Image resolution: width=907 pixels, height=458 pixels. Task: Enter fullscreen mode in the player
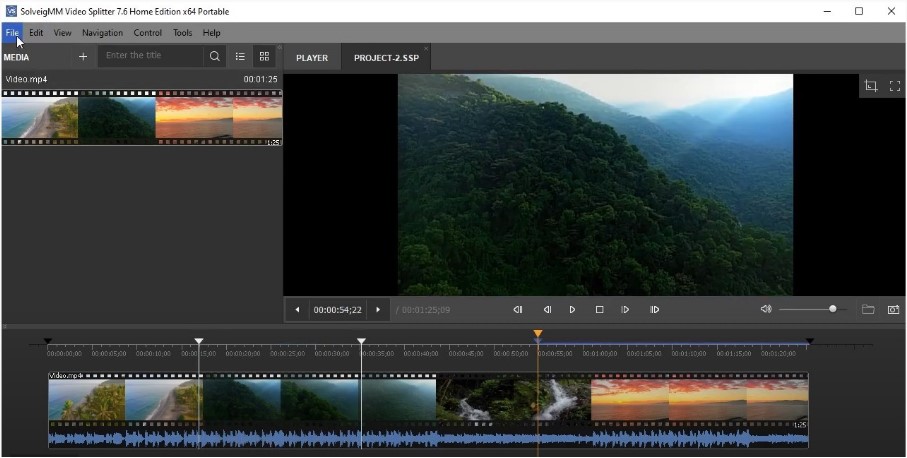[x=894, y=86]
